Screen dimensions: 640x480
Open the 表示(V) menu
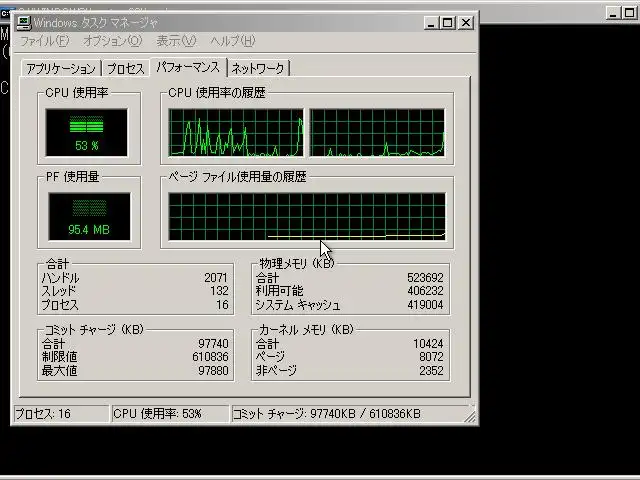coord(176,41)
